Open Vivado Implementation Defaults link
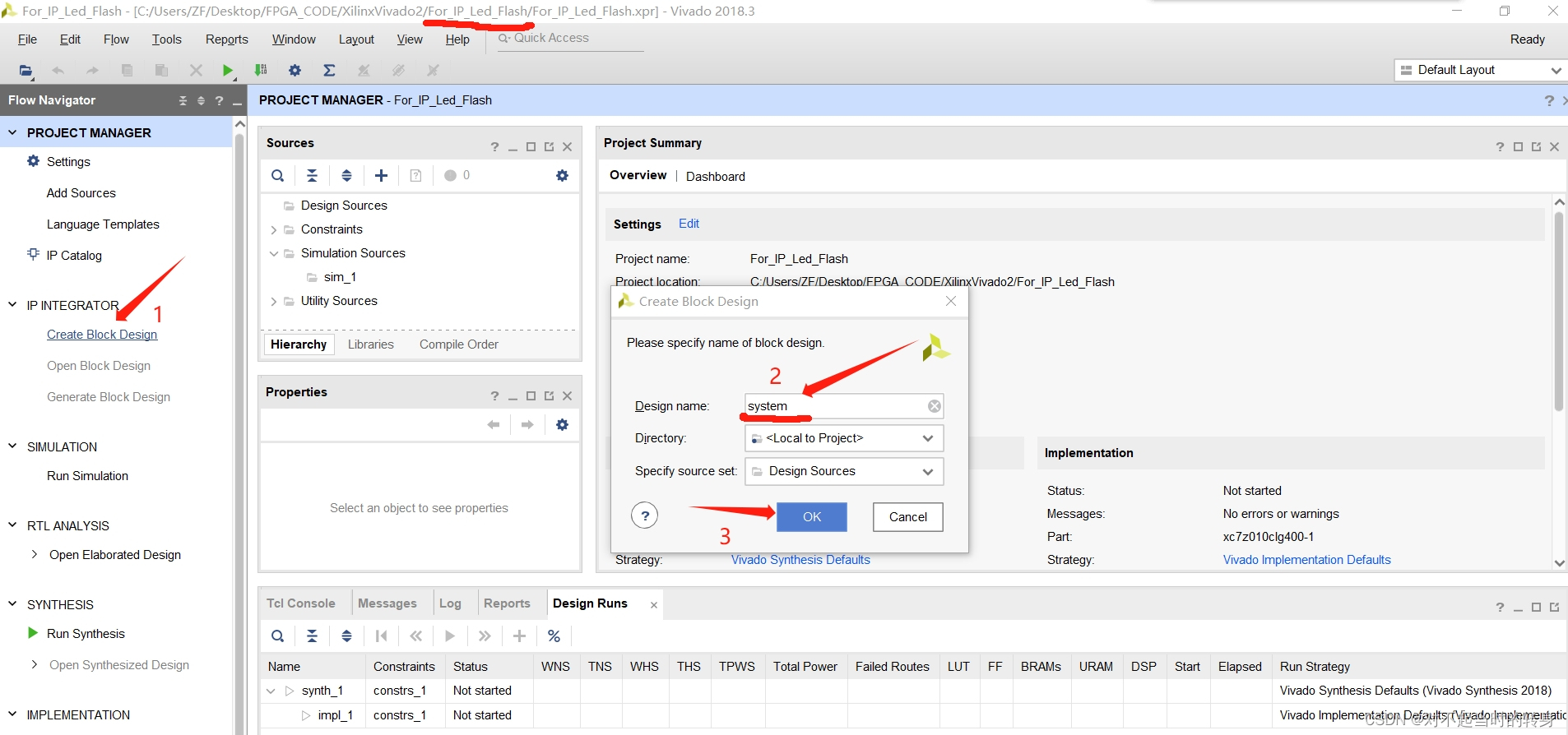Screen dimensions: 1568x735 tap(1306, 560)
